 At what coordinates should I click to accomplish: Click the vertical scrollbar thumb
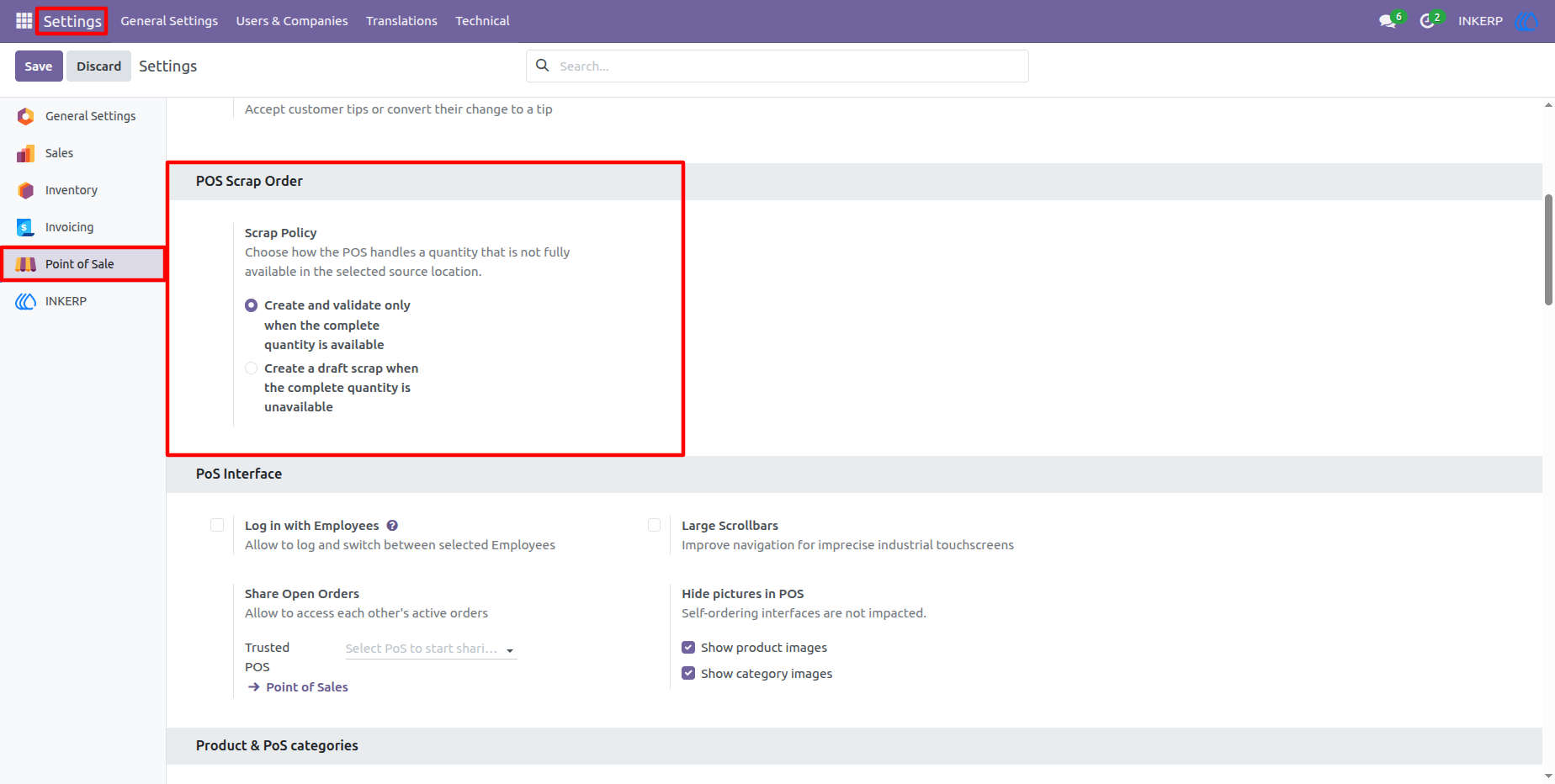pyautogui.click(x=1548, y=250)
